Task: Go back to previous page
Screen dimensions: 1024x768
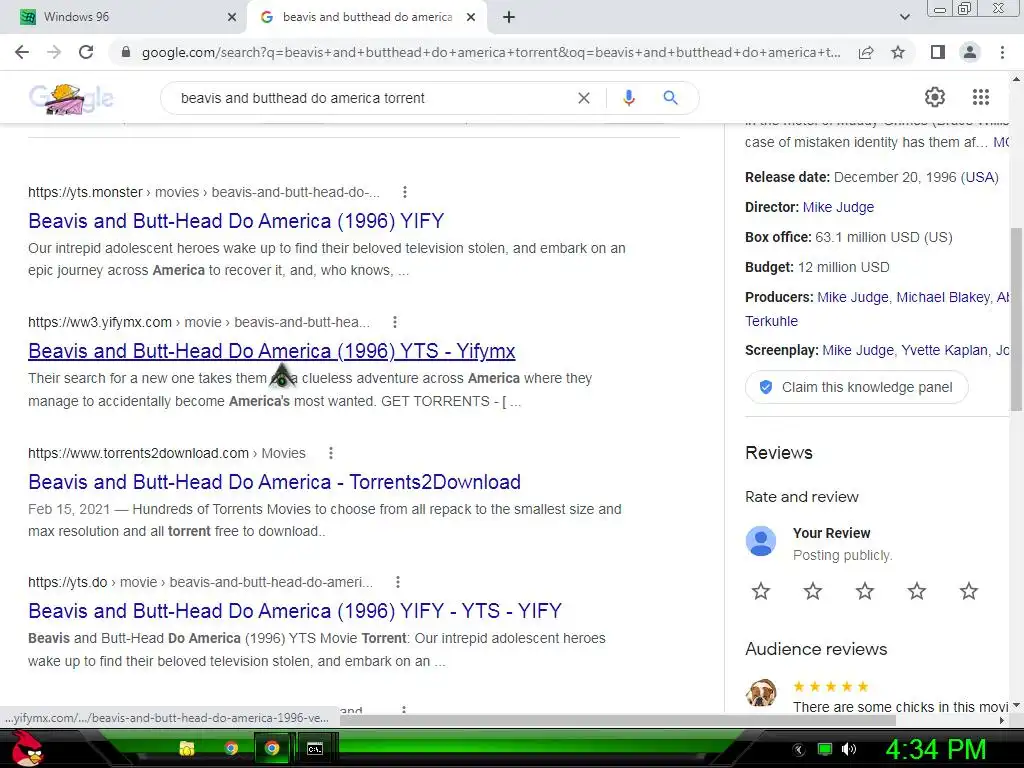Action: (x=22, y=52)
